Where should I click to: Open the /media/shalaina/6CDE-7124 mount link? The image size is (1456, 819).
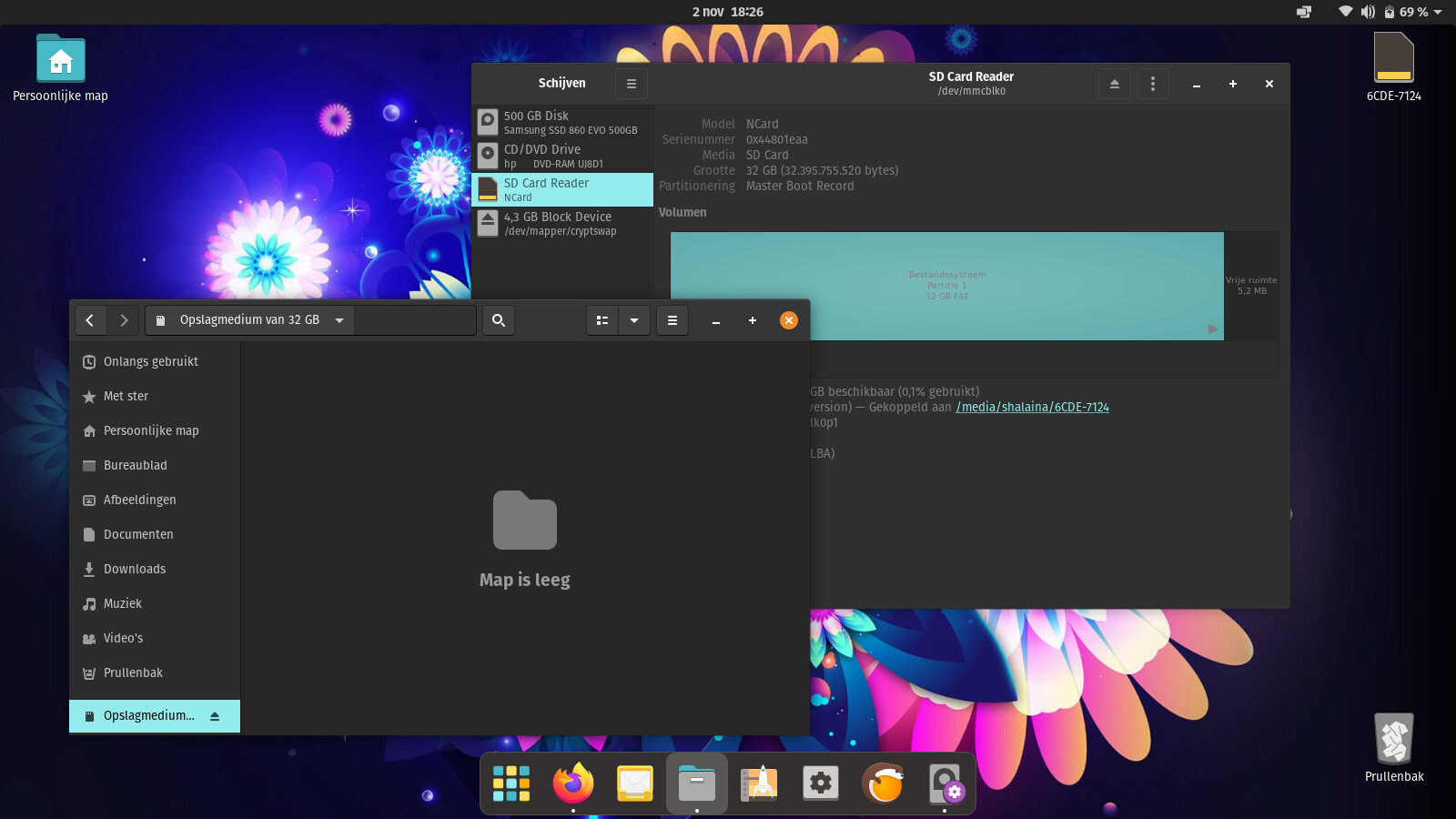(1032, 408)
